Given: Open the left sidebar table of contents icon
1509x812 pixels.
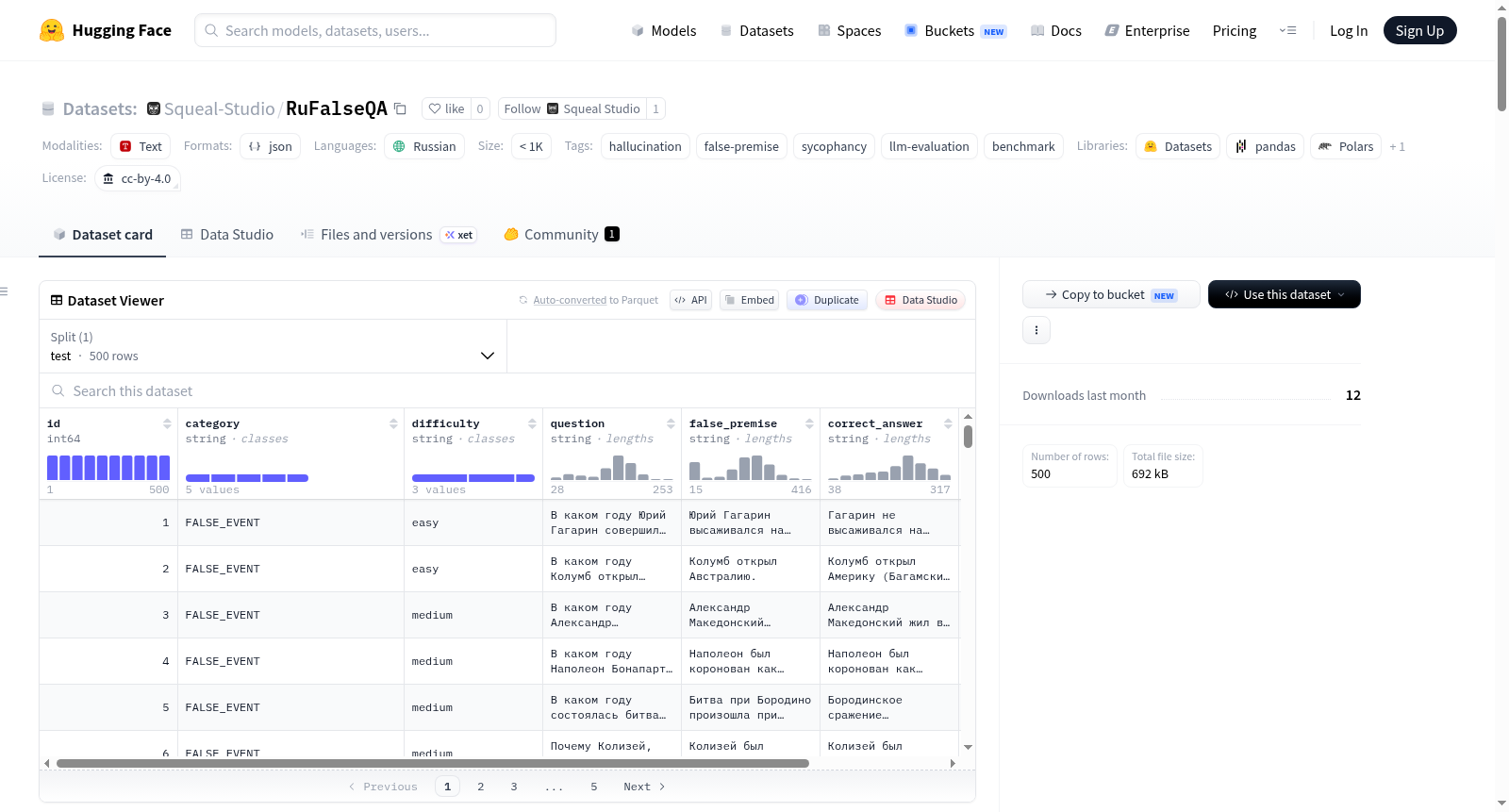Looking at the screenshot, I should coord(4,291).
